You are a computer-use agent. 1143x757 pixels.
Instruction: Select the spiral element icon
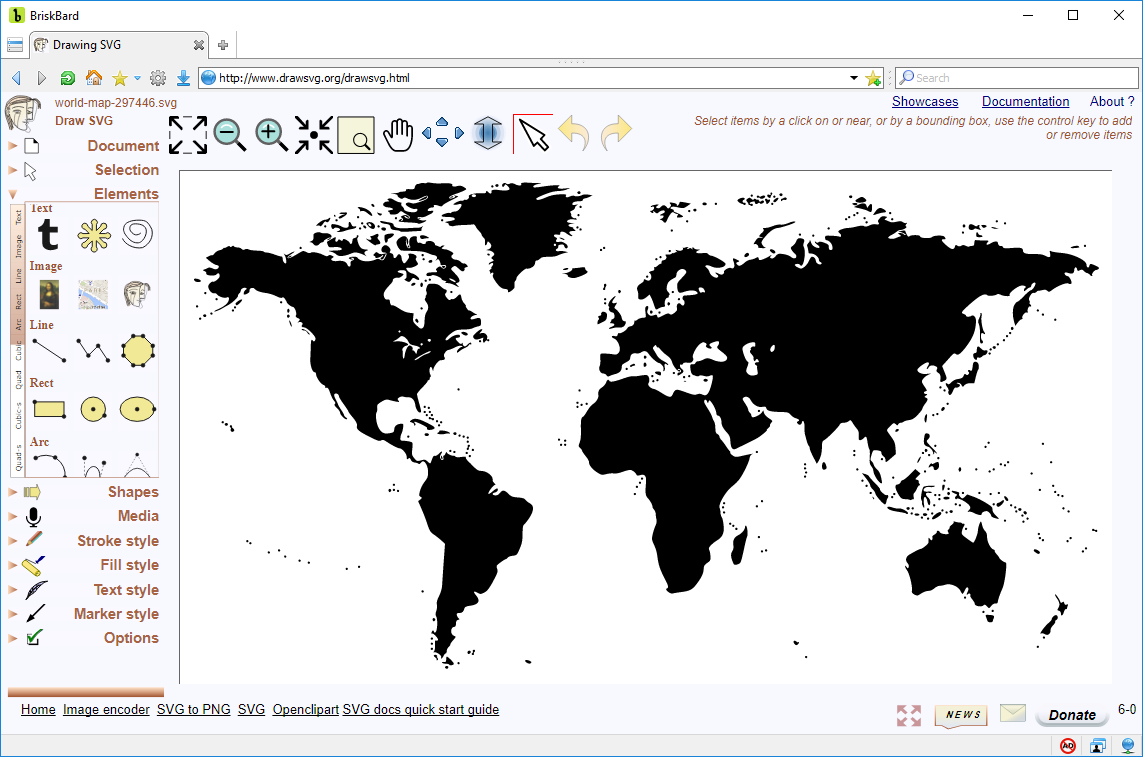136,232
